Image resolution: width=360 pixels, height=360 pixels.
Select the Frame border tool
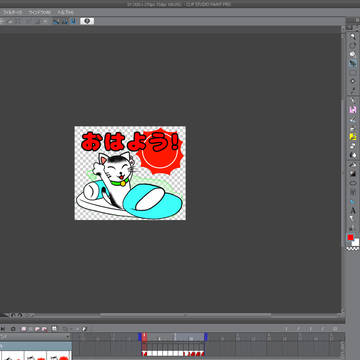pyautogui.click(x=353, y=192)
